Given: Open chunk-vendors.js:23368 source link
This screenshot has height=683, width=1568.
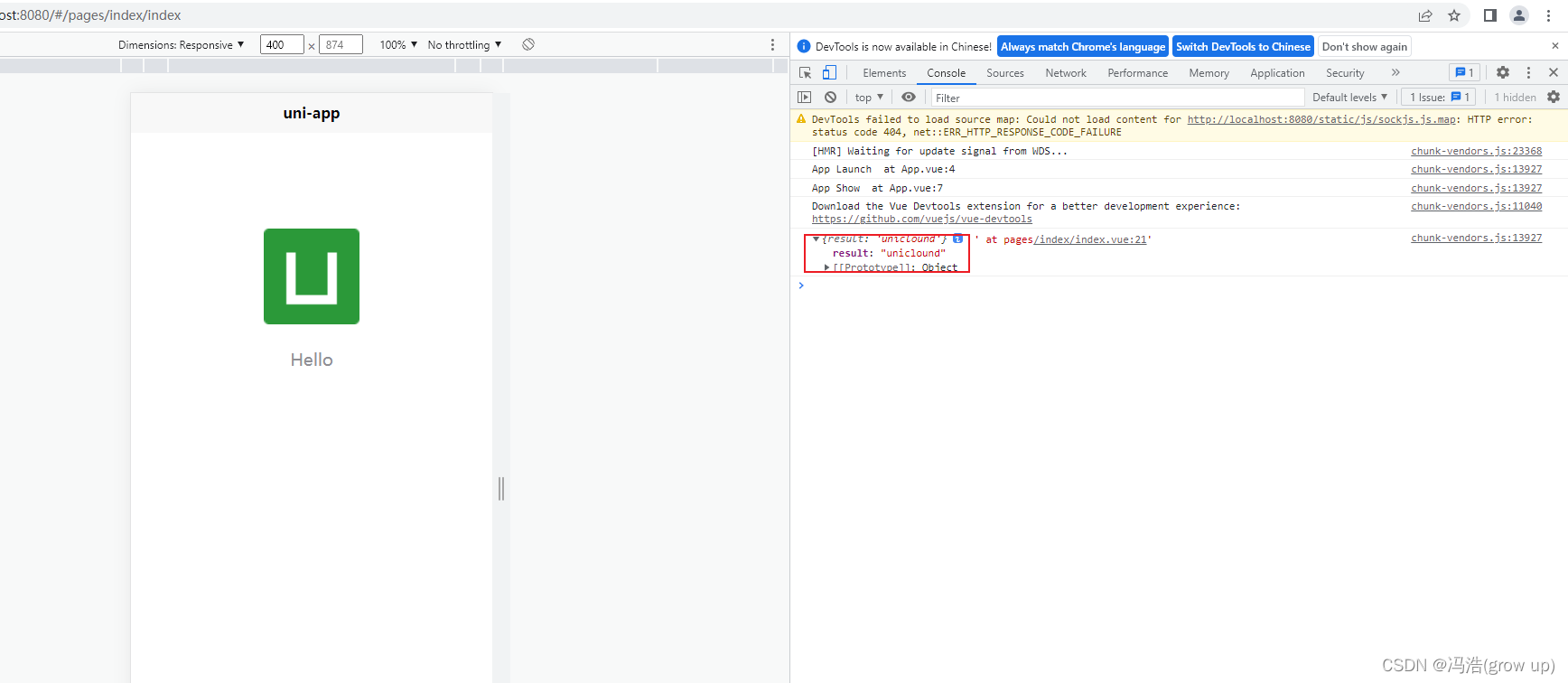Looking at the screenshot, I should click(1476, 151).
